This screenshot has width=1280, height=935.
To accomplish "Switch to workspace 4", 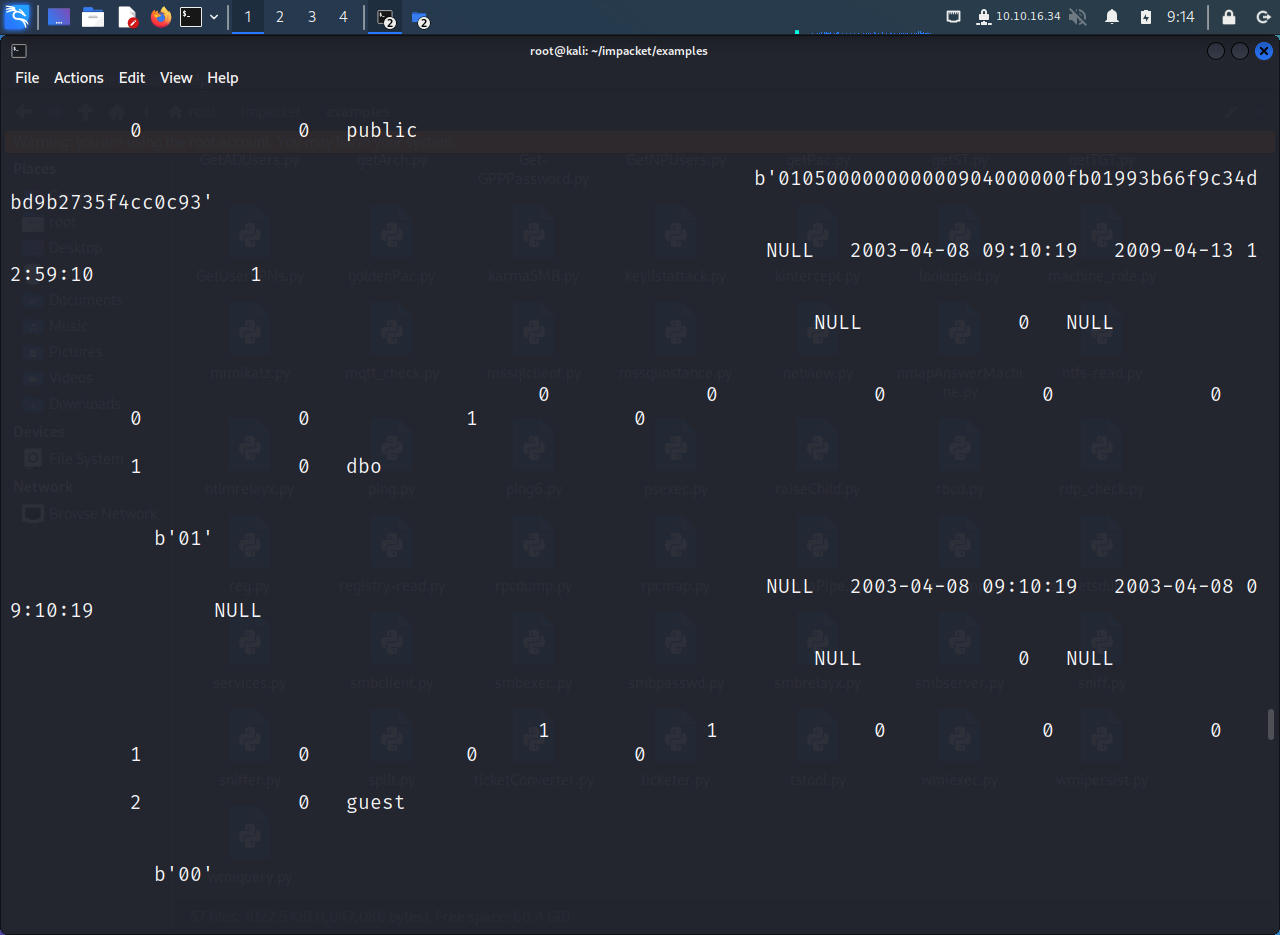I will tap(343, 17).
